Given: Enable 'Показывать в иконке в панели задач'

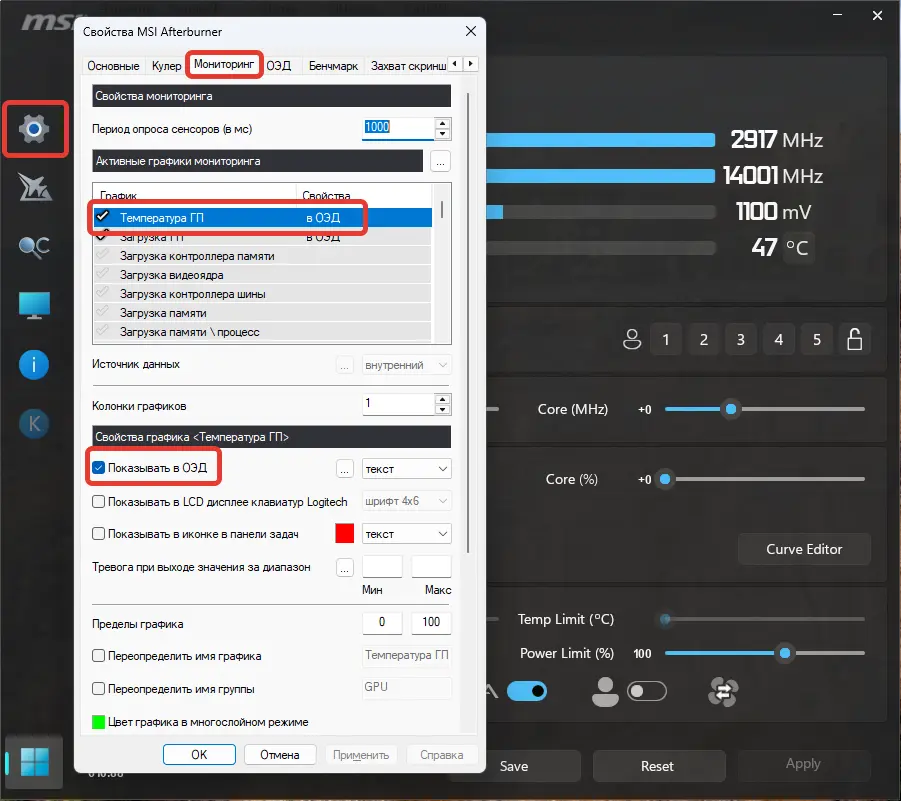Looking at the screenshot, I should (x=99, y=534).
